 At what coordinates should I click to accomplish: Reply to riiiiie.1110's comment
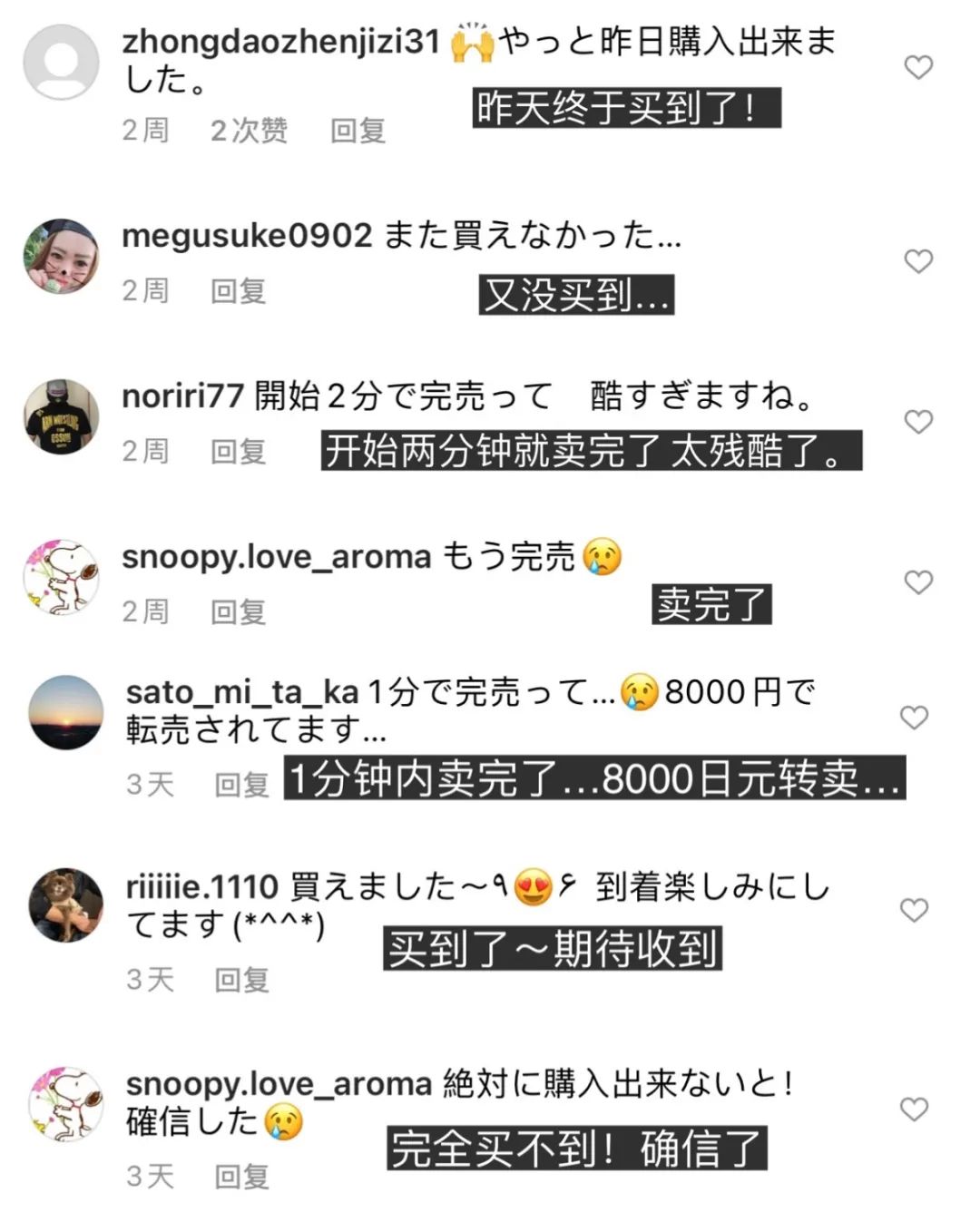point(241,980)
